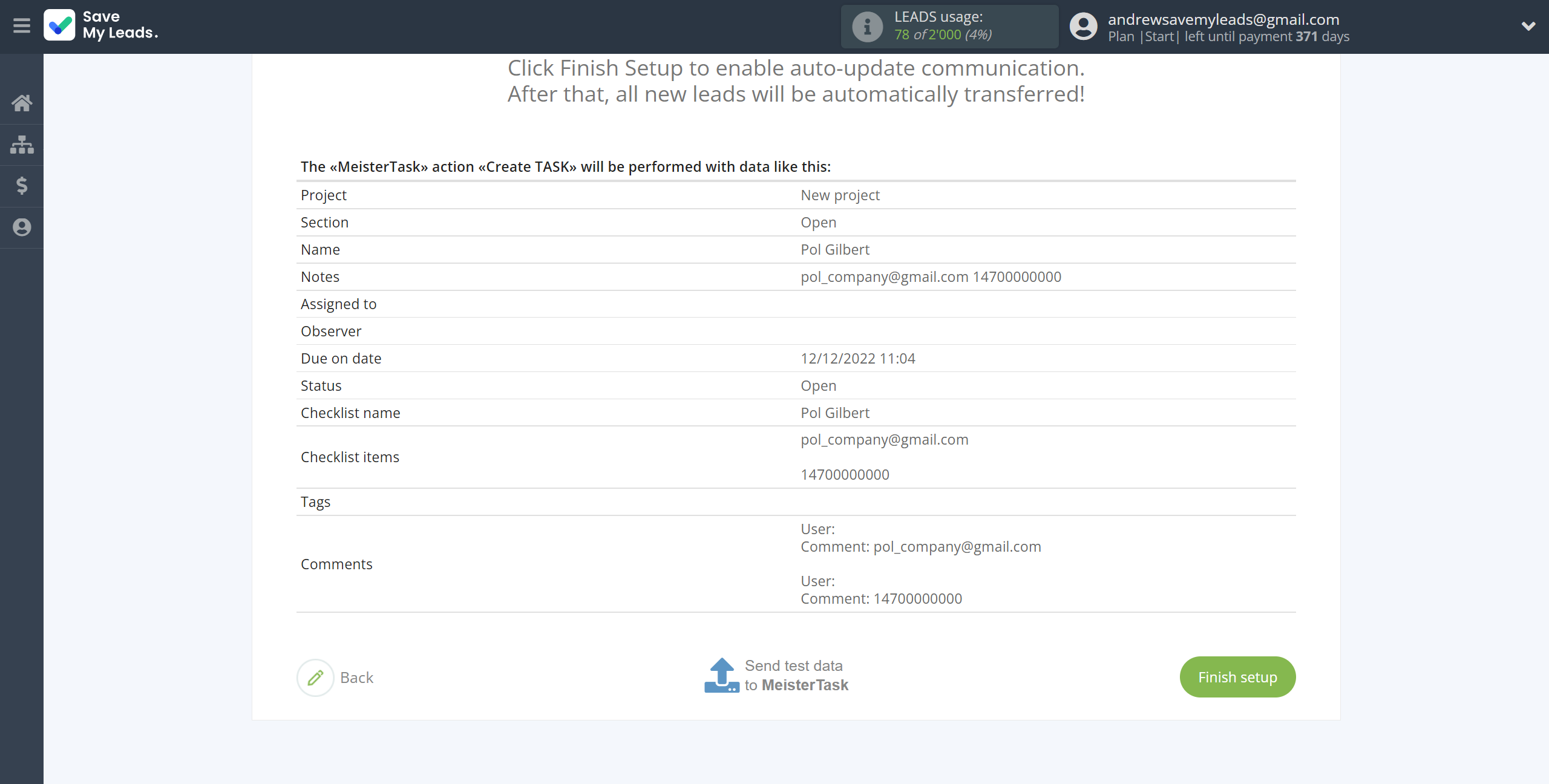Image resolution: width=1549 pixels, height=784 pixels.
Task: Click the Back link
Action: pos(357,678)
